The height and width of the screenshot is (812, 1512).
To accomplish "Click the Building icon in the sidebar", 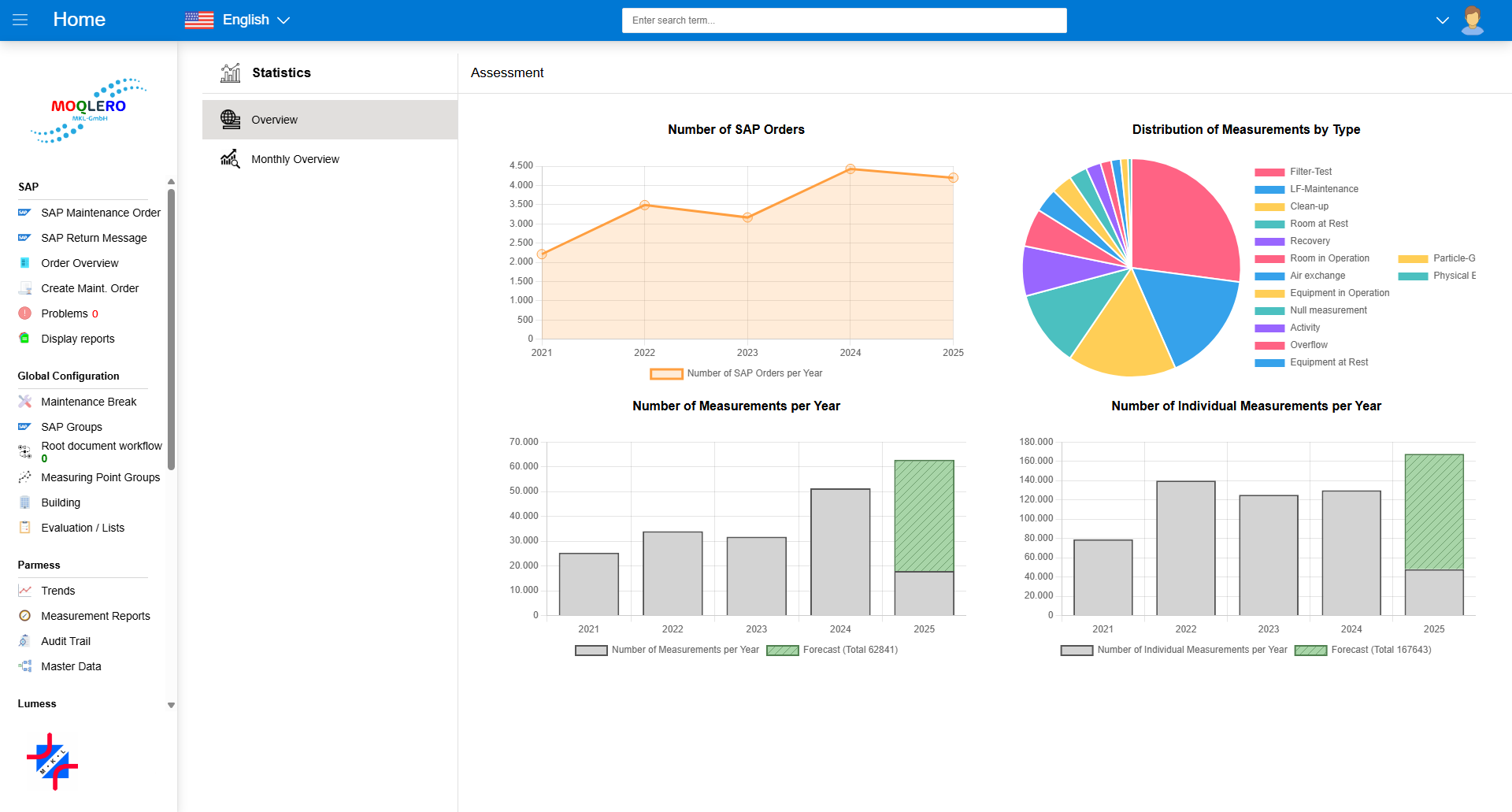I will click(24, 502).
